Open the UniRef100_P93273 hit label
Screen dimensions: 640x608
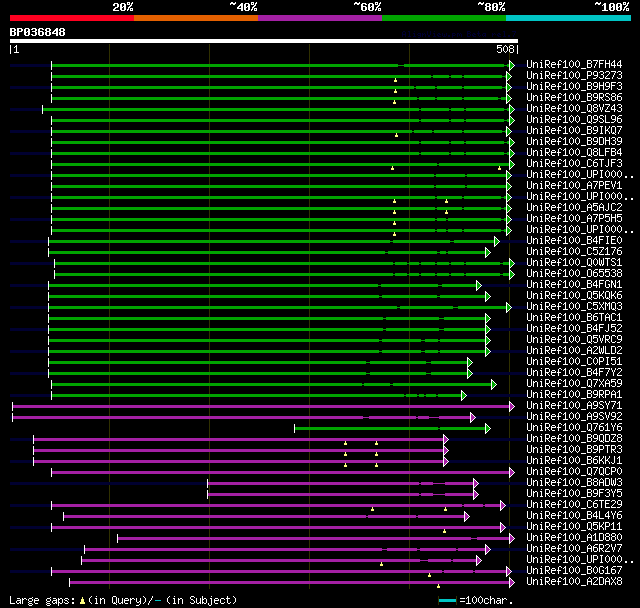574,75
